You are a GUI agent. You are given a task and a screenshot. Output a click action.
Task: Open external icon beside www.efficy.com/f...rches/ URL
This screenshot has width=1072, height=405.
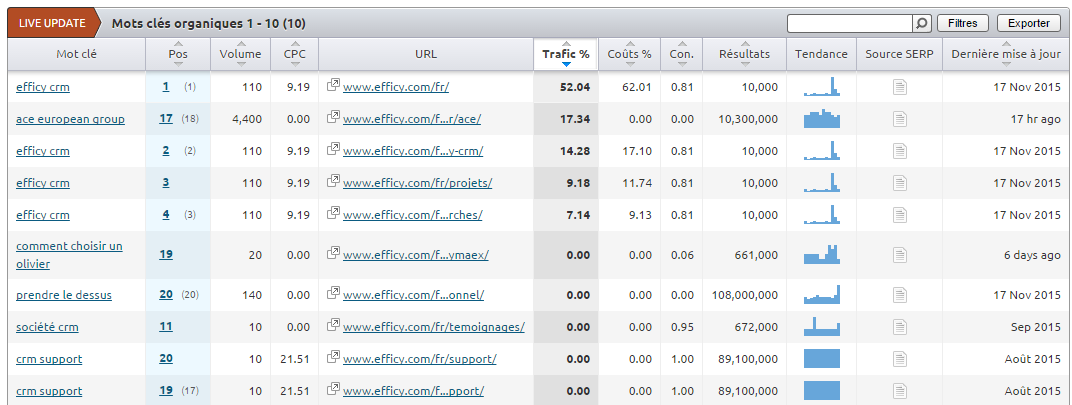pos(334,213)
